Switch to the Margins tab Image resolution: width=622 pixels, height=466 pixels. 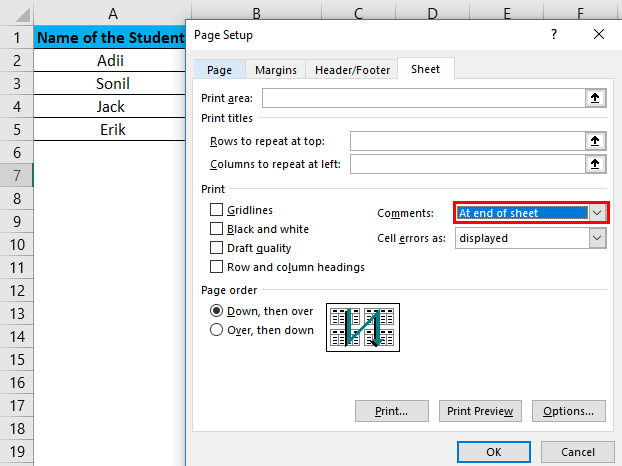pos(275,70)
